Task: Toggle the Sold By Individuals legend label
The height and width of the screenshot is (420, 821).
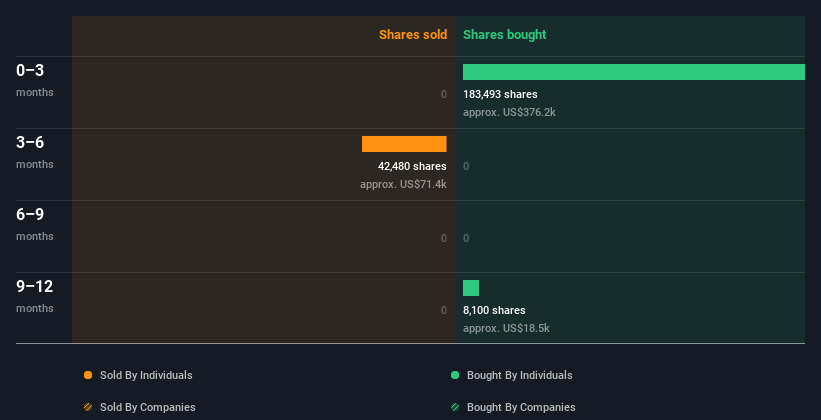Action: coord(146,375)
